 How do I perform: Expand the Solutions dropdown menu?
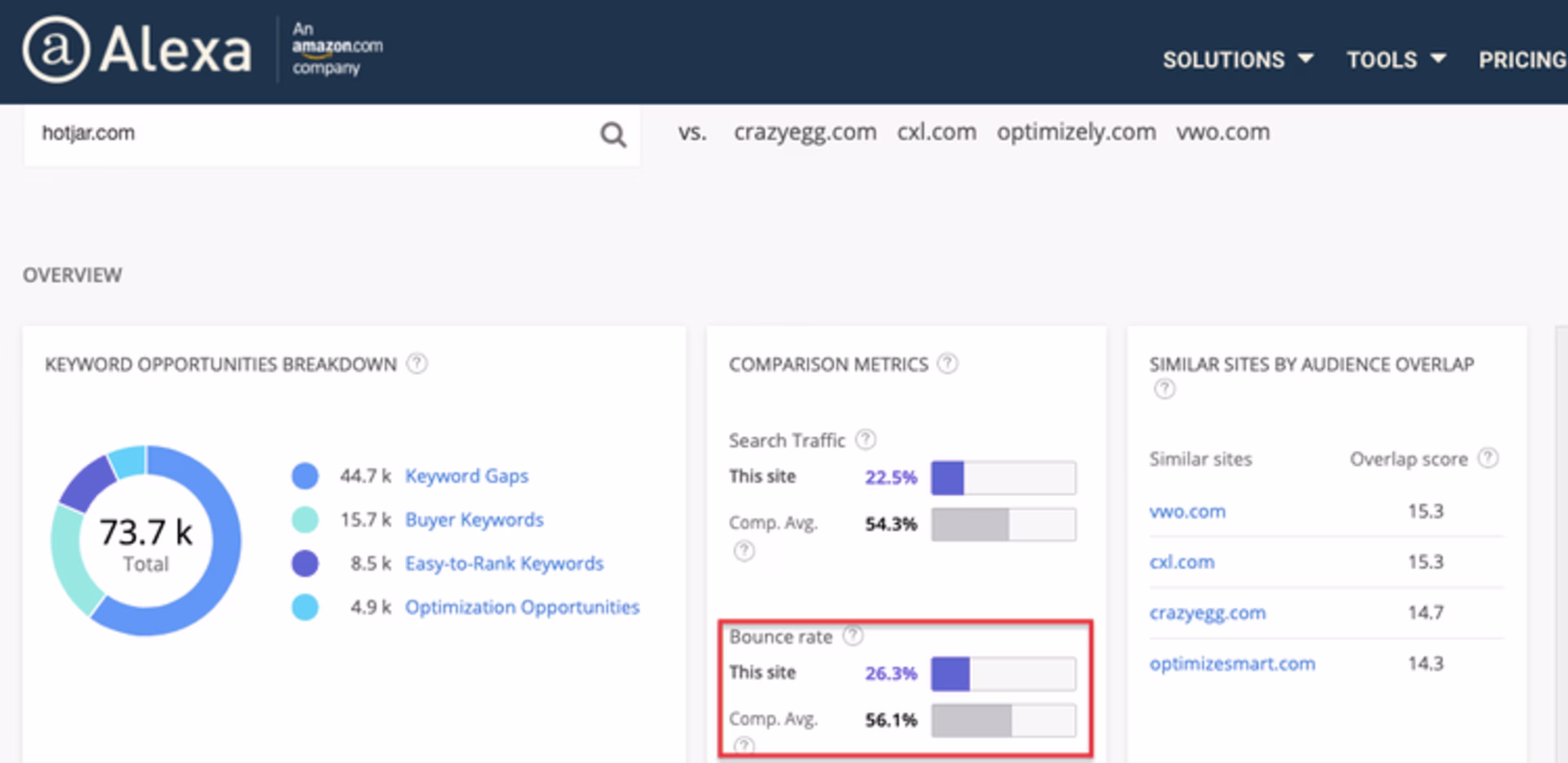[x=1238, y=60]
